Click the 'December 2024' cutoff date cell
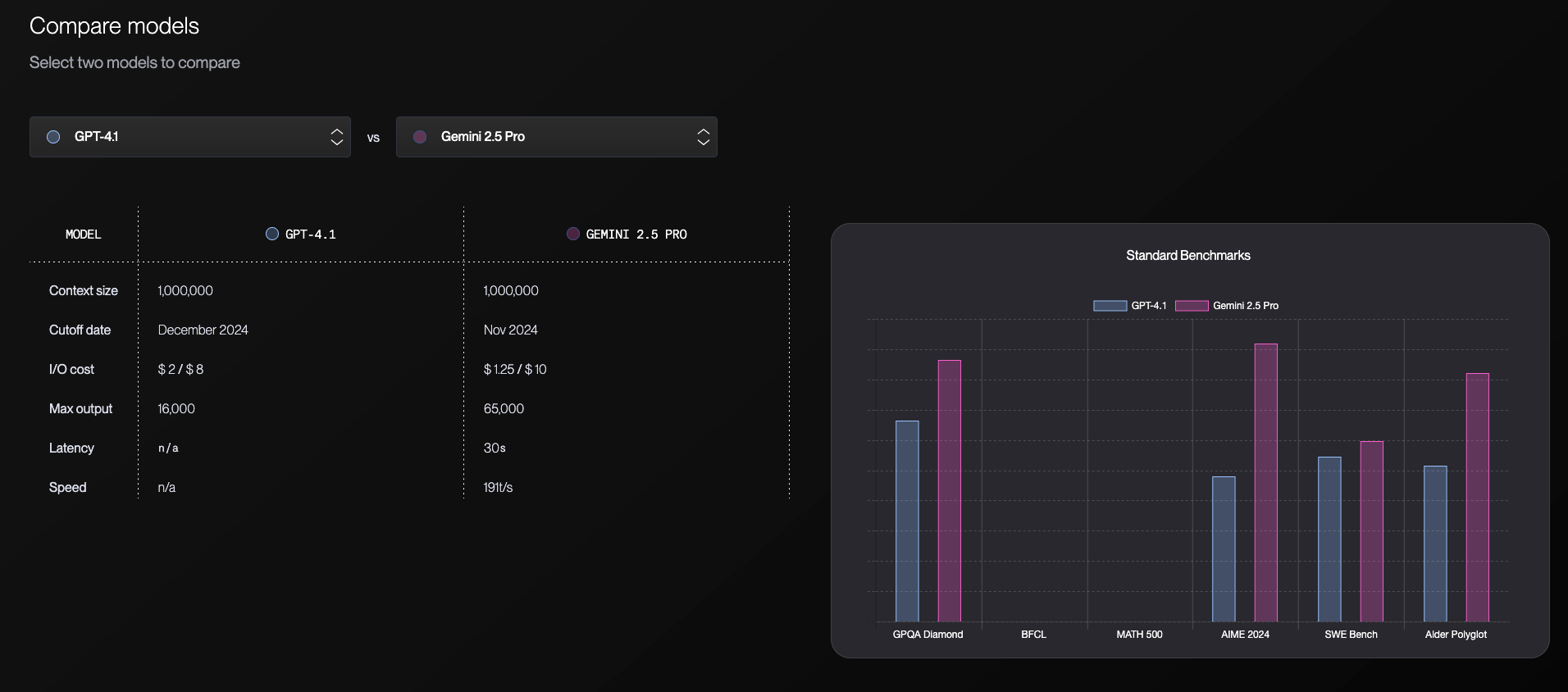 203,330
